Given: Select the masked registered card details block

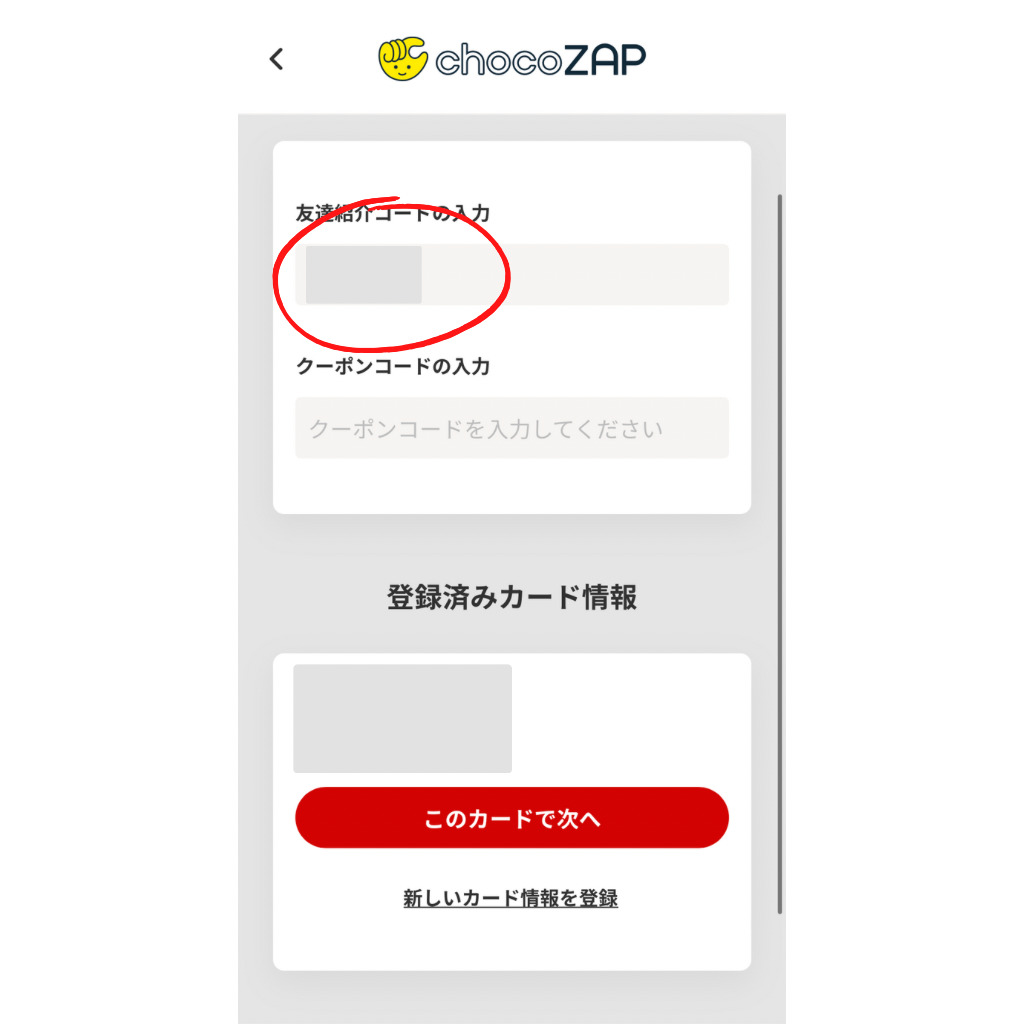Looking at the screenshot, I should tap(402, 718).
